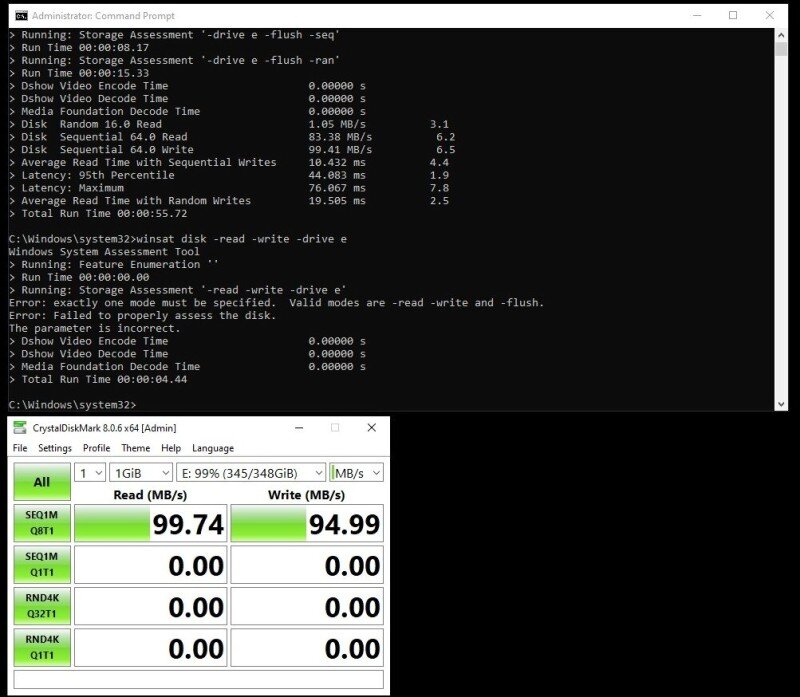Click 'Error: exactly one mode must be specified' line

click(x=277, y=303)
